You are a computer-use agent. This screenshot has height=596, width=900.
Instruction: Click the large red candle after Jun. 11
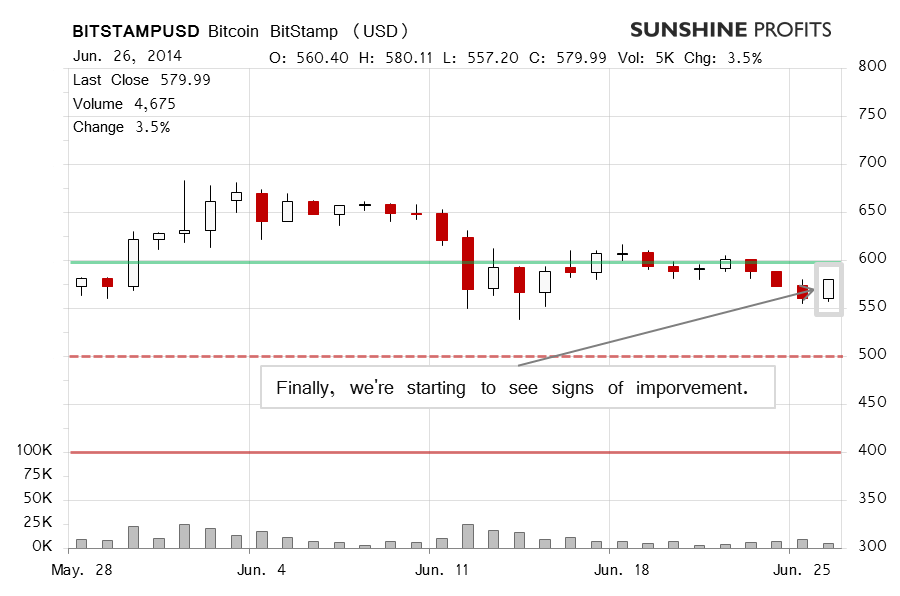[x=468, y=264]
